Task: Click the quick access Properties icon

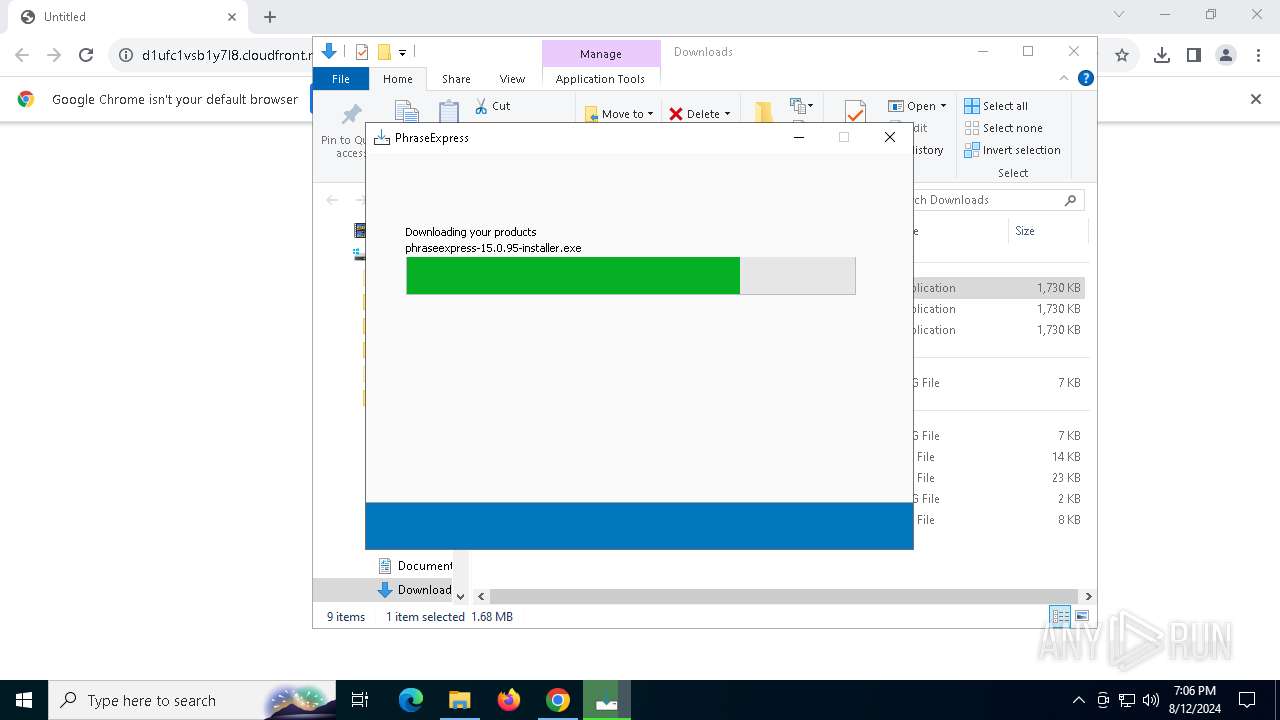Action: click(x=362, y=52)
